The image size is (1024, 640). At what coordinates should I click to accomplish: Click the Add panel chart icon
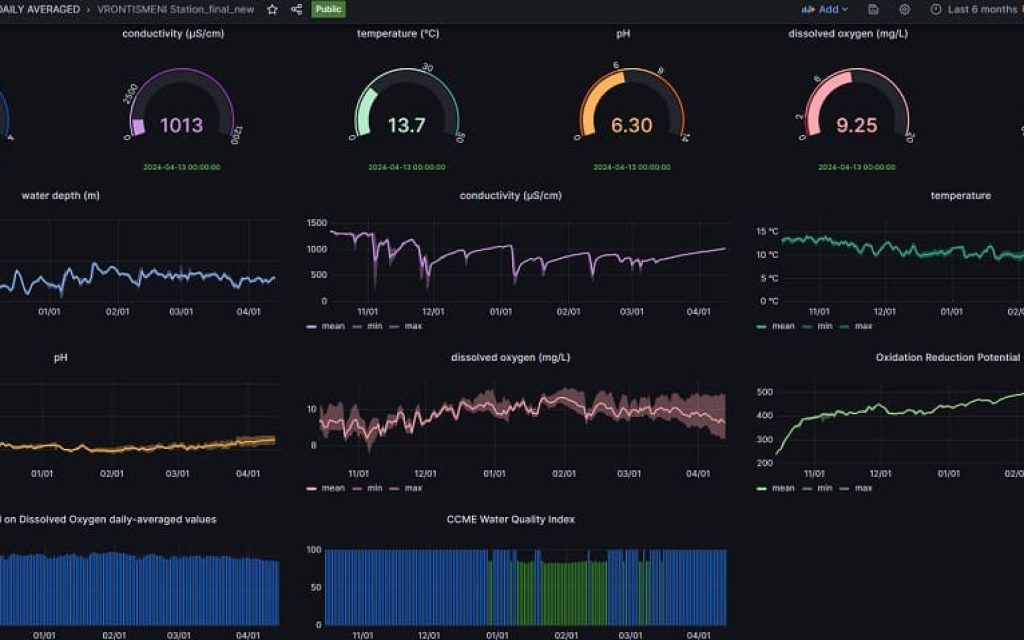(x=808, y=9)
